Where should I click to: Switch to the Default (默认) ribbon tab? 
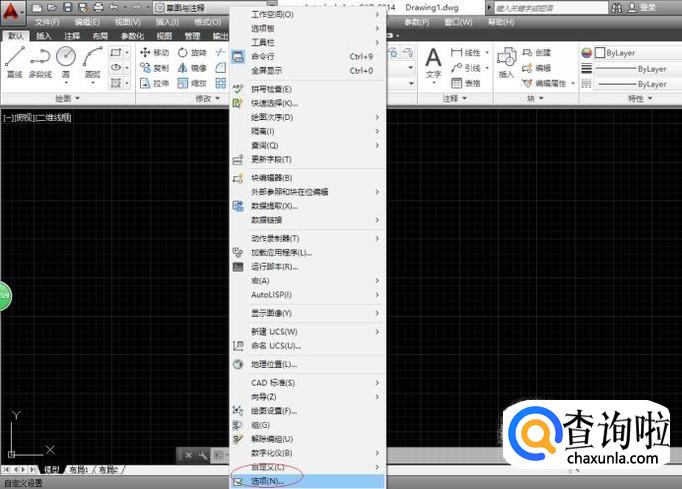[x=16, y=36]
